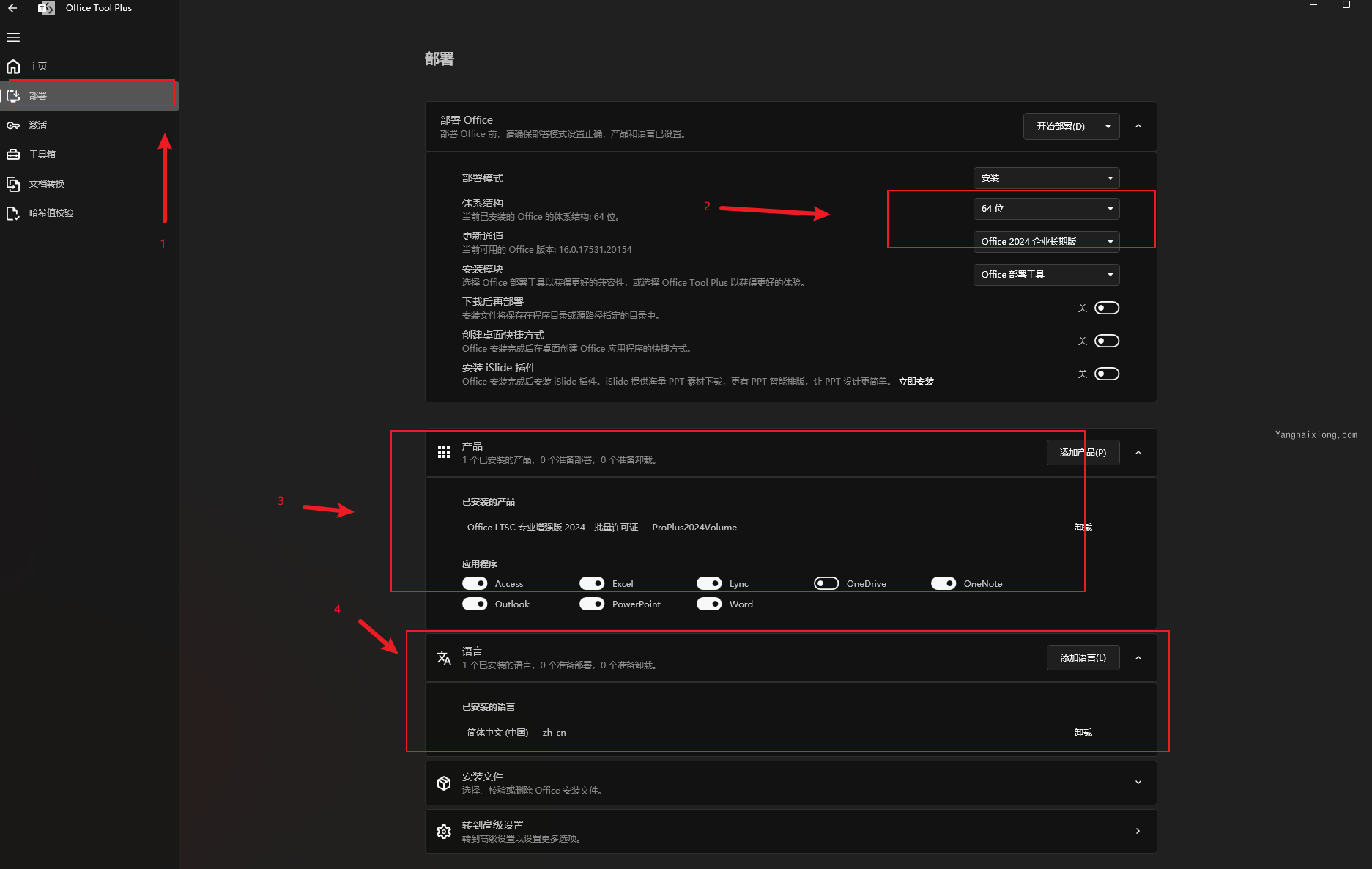Toggle the 创建桌面快捷方式 switch

click(x=1107, y=341)
